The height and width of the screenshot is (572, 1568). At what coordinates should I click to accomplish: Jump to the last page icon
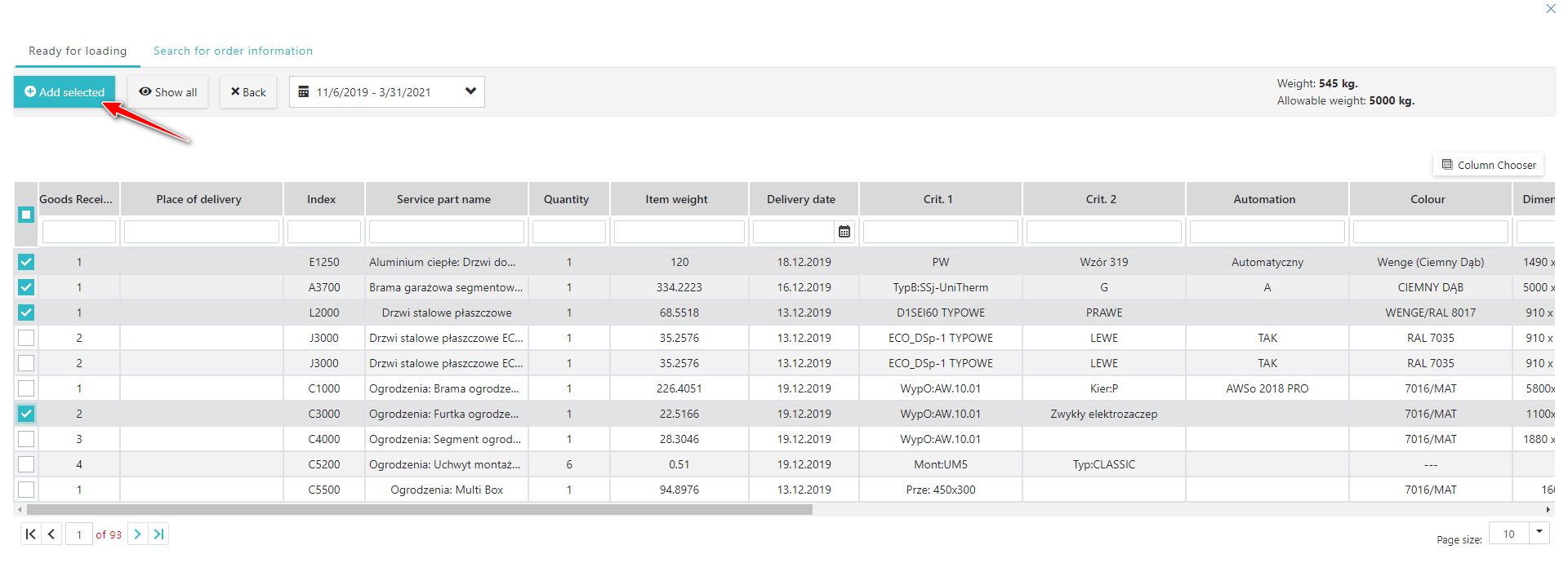point(159,534)
